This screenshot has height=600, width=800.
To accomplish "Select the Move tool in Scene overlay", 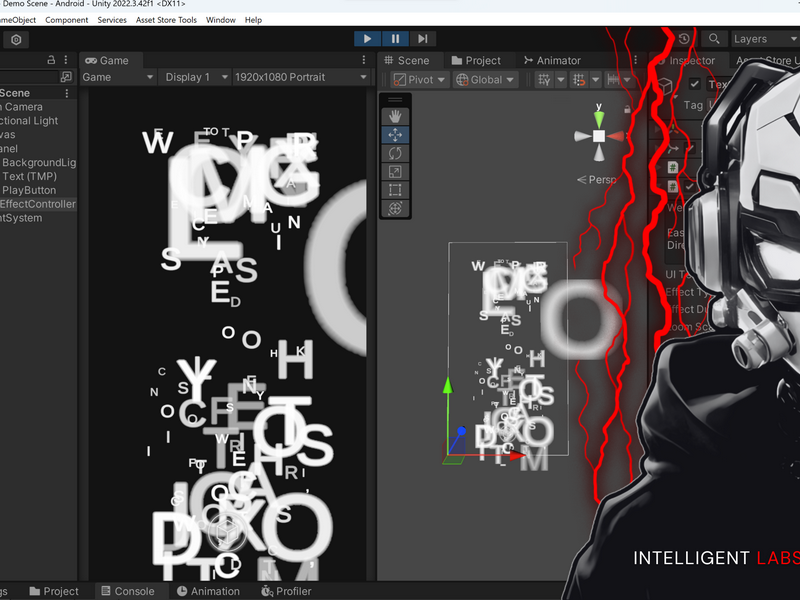I will [x=395, y=135].
